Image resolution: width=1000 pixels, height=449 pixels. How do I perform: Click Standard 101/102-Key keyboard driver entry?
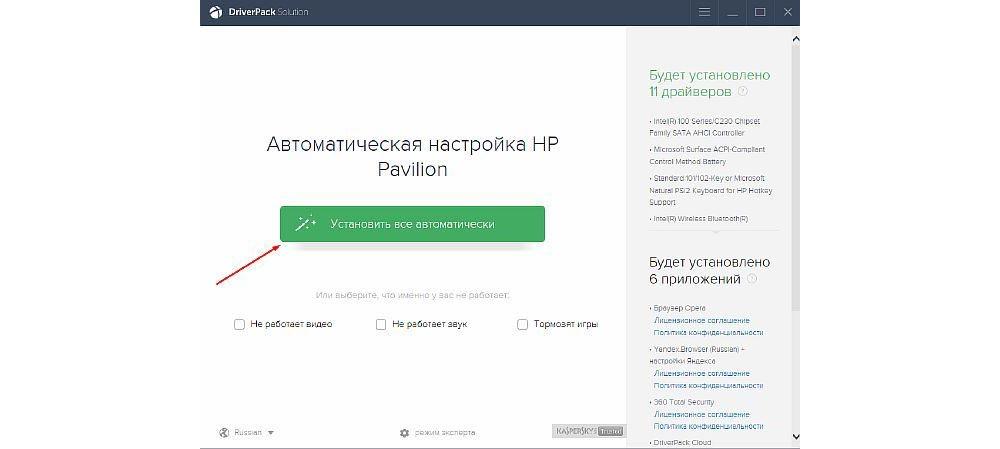click(x=711, y=190)
